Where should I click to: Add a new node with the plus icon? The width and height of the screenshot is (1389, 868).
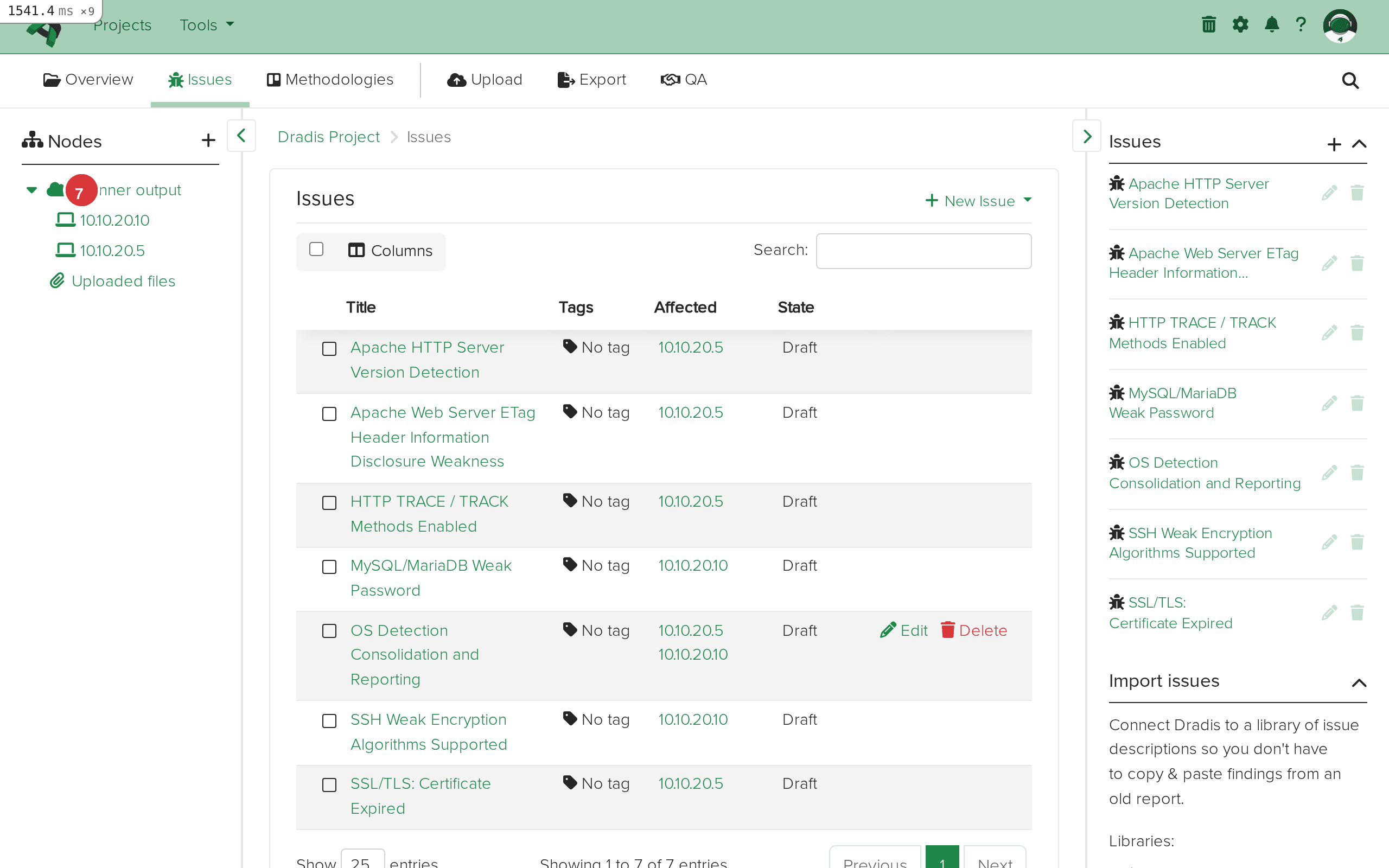[208, 139]
